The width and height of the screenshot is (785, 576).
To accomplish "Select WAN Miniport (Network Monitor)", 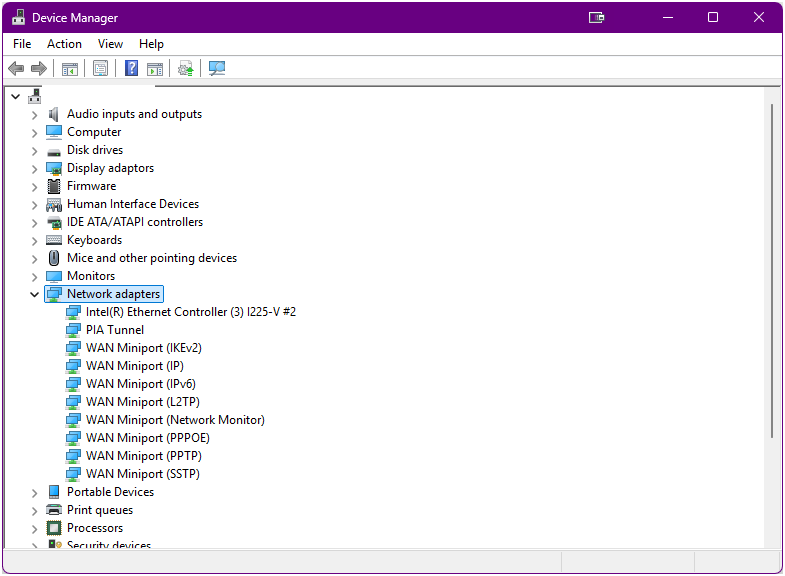I will 175,420.
